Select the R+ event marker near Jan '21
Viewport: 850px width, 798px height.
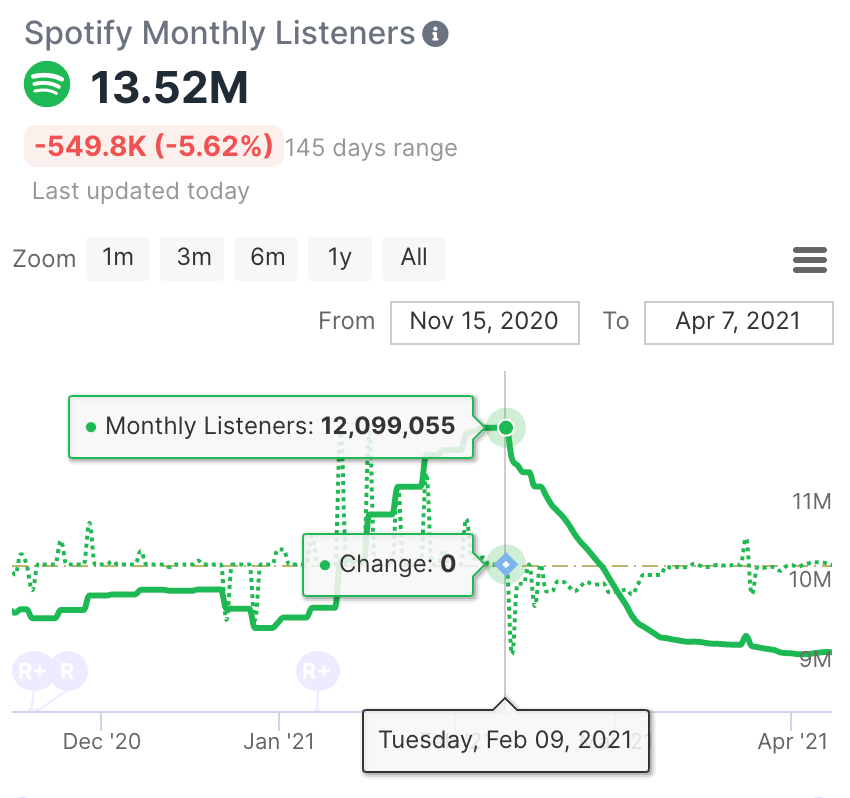tap(318, 670)
